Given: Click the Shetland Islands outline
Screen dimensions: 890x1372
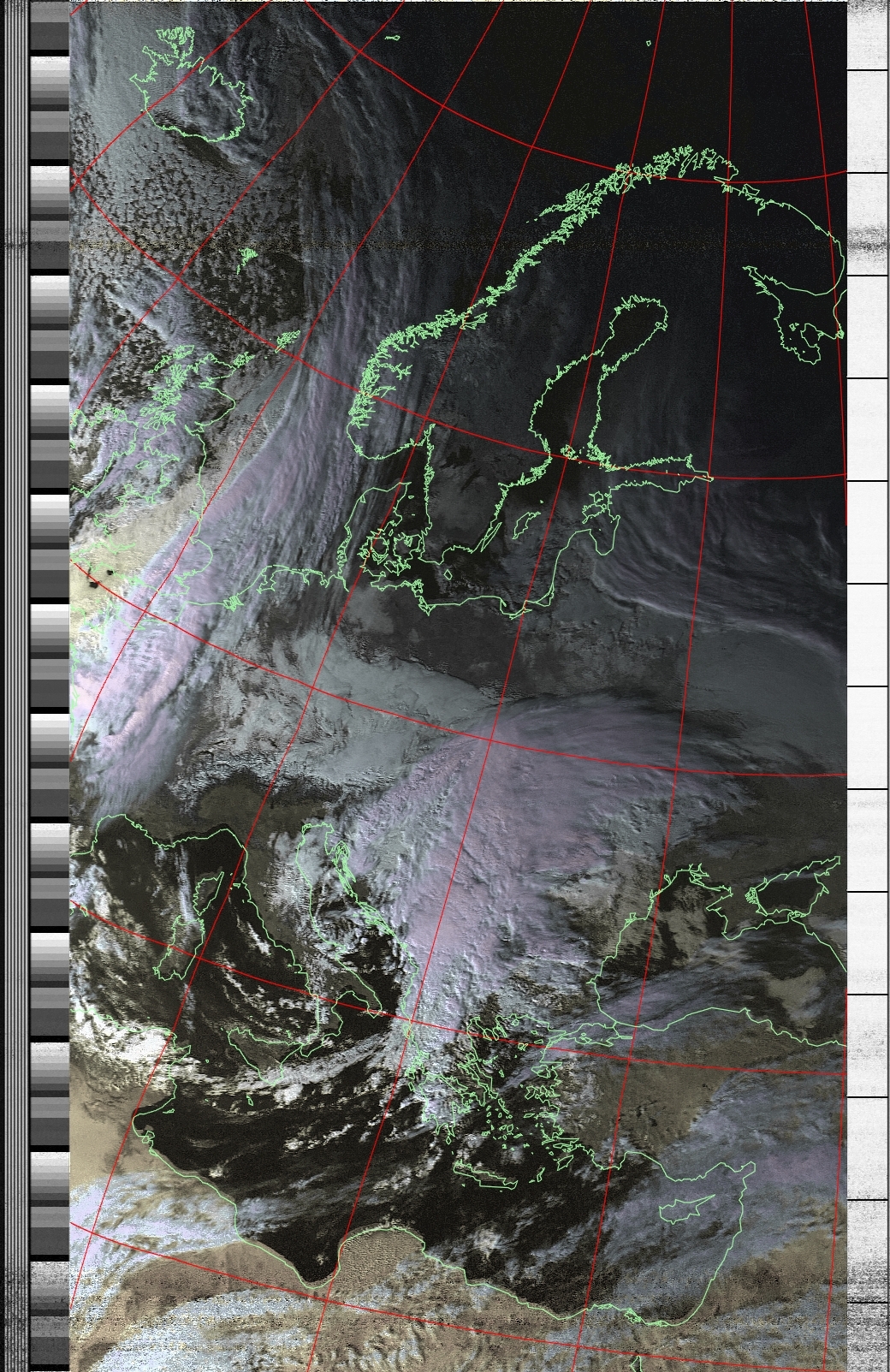Looking at the screenshot, I should pyautogui.click(x=288, y=340).
